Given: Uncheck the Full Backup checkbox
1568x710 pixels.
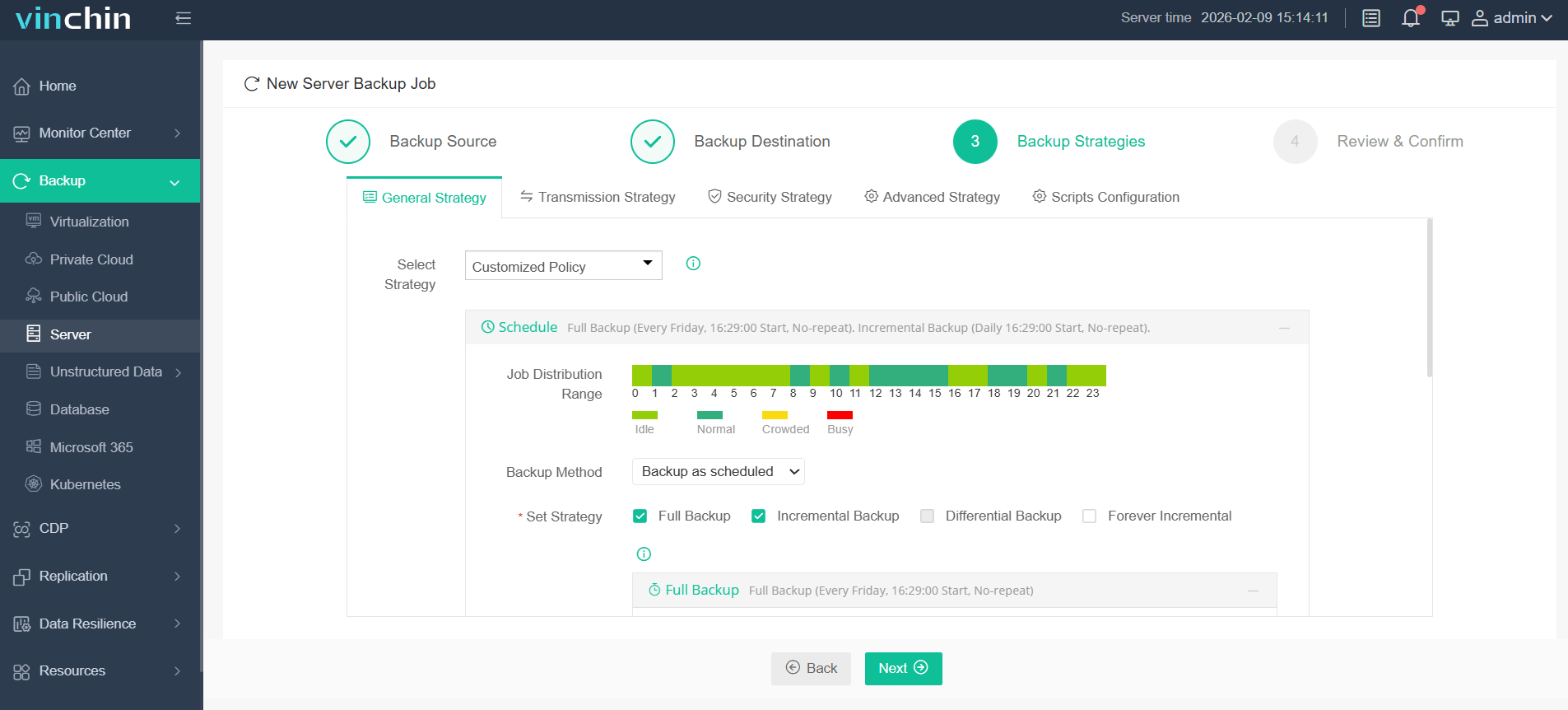Looking at the screenshot, I should pyautogui.click(x=640, y=516).
